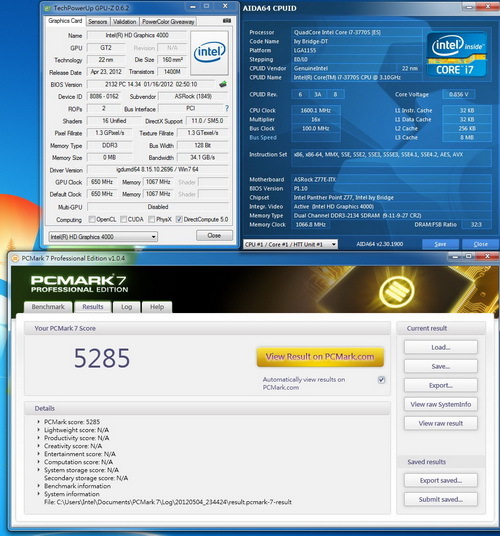This screenshot has height=536, width=500.
Task: Click the Intel Core i7 badge in AIDA64
Action: pos(456,54)
